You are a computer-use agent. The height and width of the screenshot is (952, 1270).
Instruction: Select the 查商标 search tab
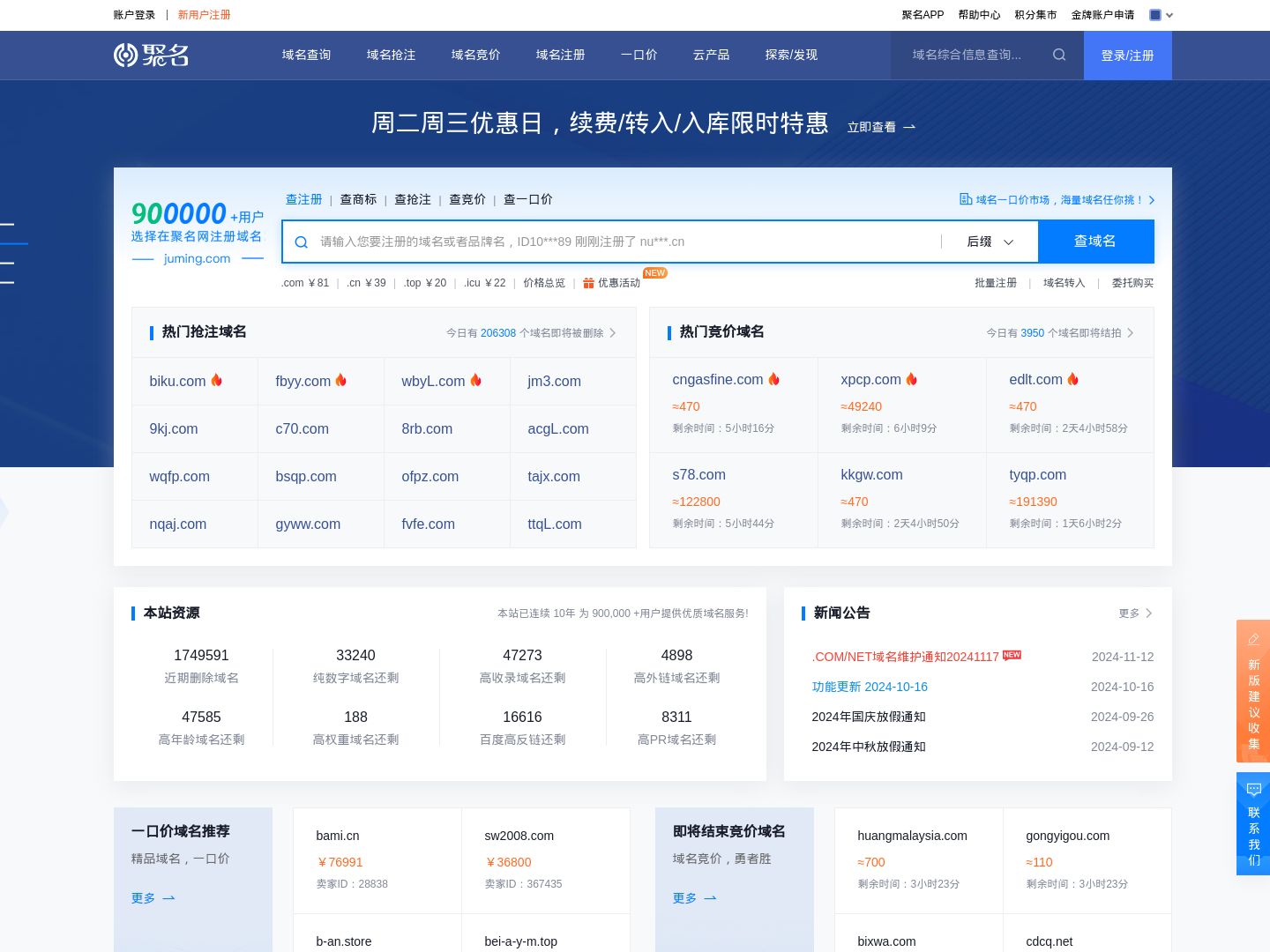coord(358,199)
